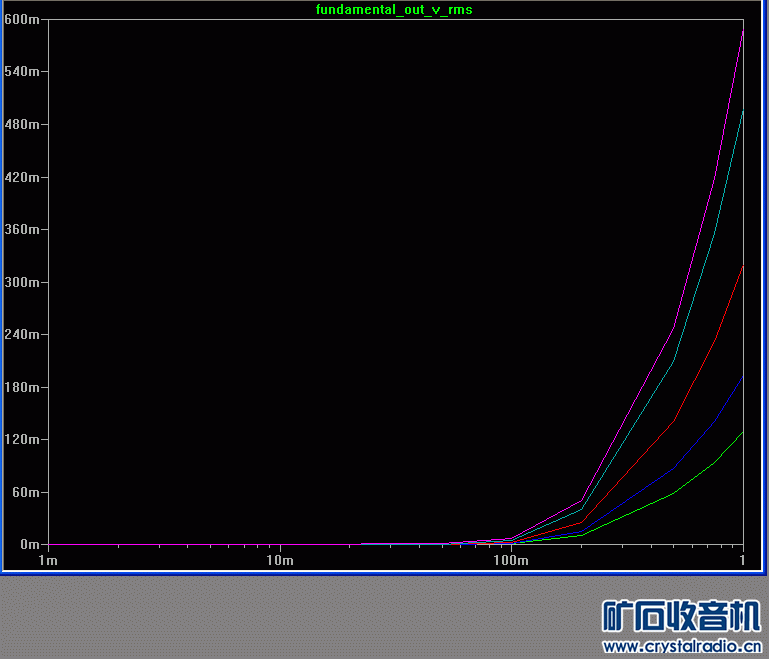
Task: Click the 100m horizontal axis label
Action: pyautogui.click(x=511, y=560)
